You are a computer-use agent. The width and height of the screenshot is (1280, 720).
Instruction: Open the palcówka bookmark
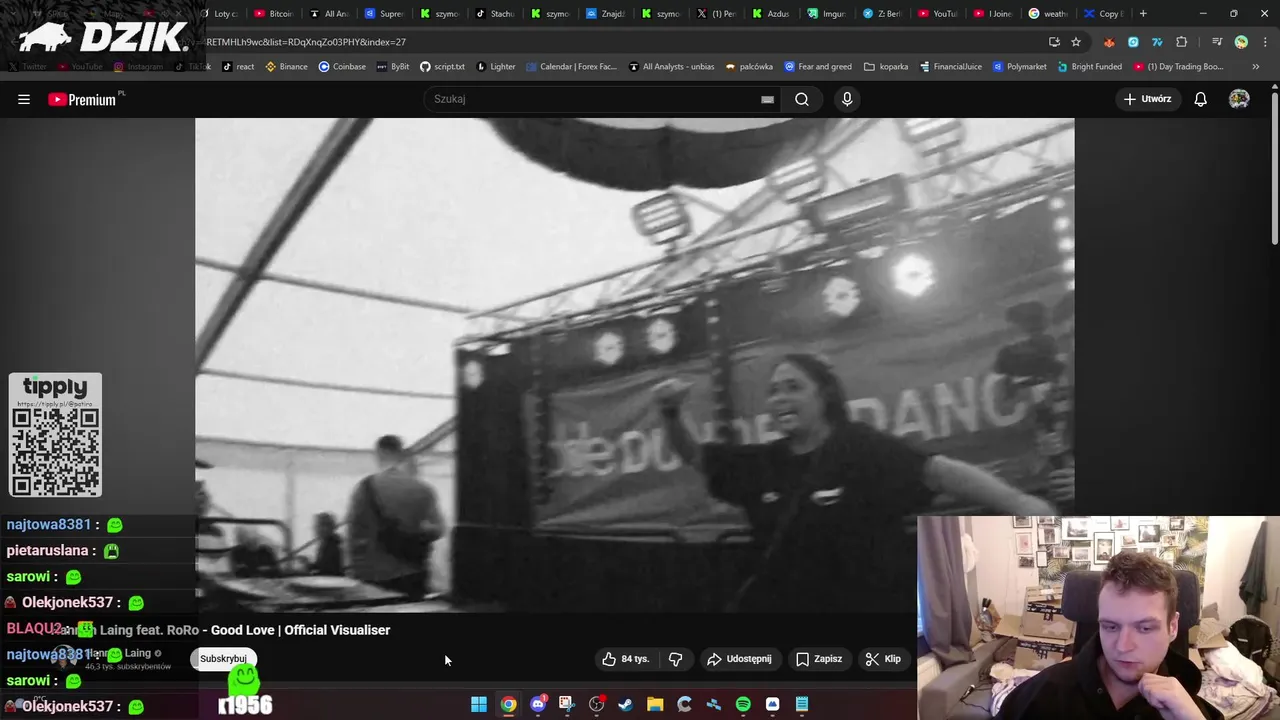pyautogui.click(x=749, y=67)
